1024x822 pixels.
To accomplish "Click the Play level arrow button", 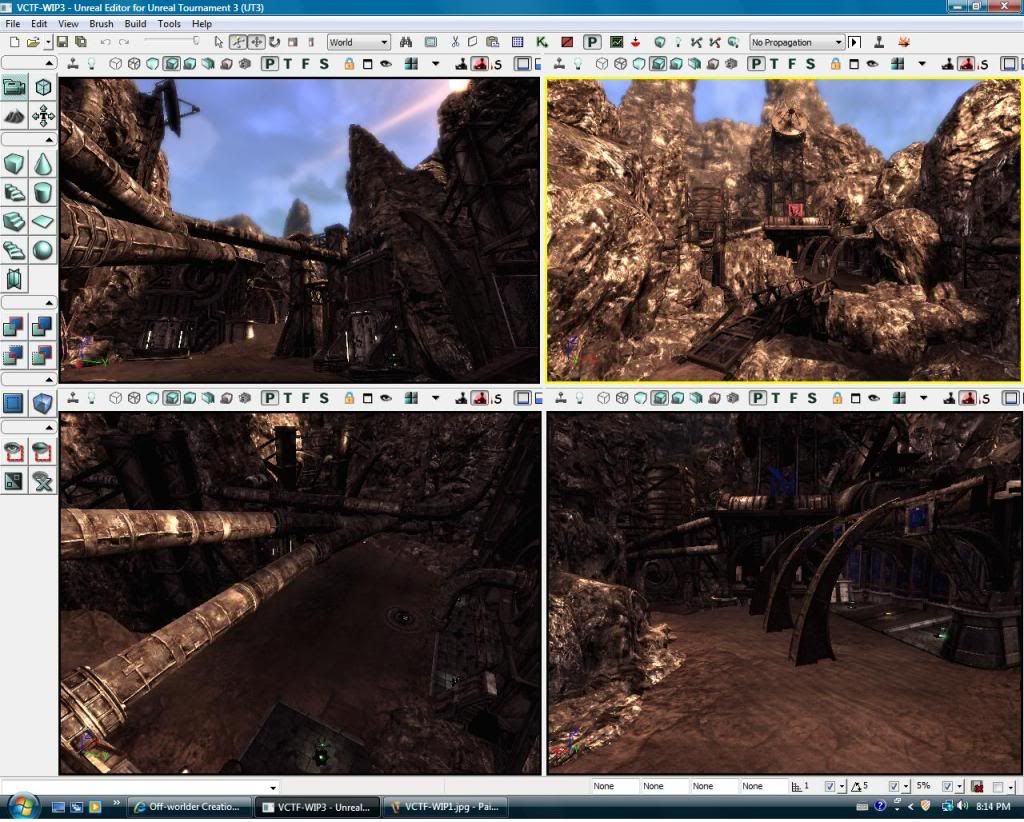I will pos(854,42).
